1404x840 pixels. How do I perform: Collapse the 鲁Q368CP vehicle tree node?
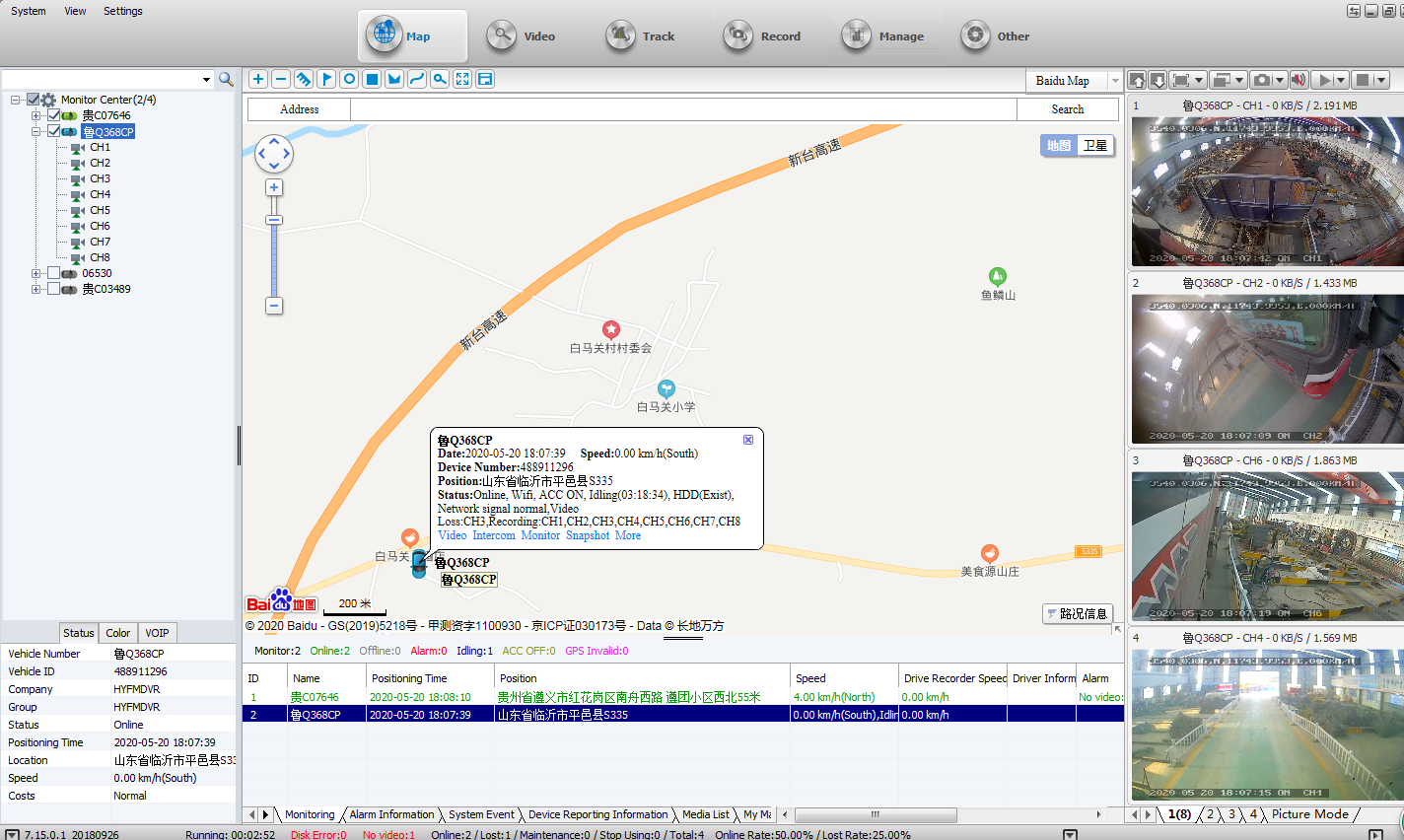36,131
